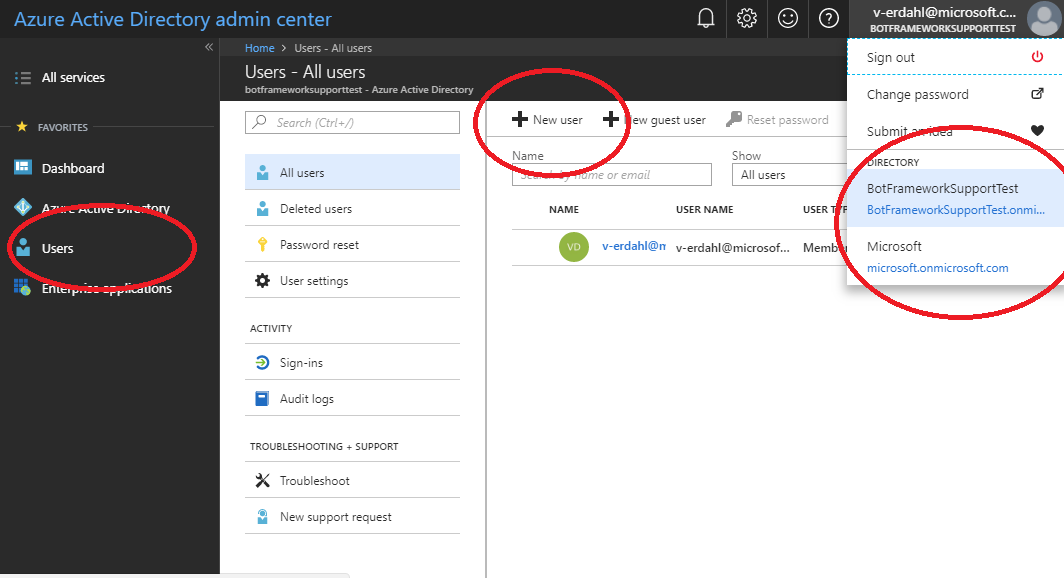The image size is (1064, 578).
Task: Switch to the Microsoft directory
Action: [x=950, y=256]
